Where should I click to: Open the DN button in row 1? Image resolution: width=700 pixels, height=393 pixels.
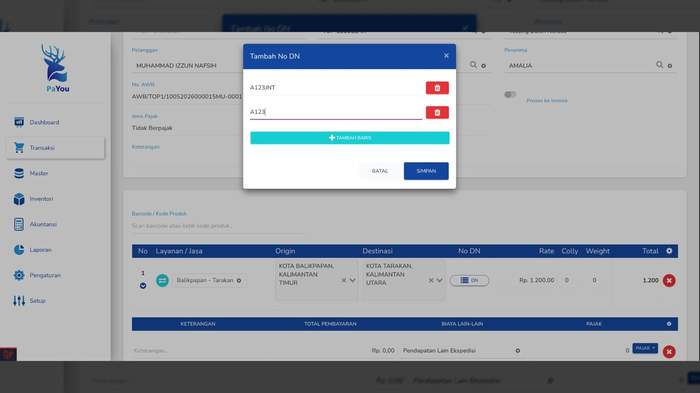pos(469,280)
